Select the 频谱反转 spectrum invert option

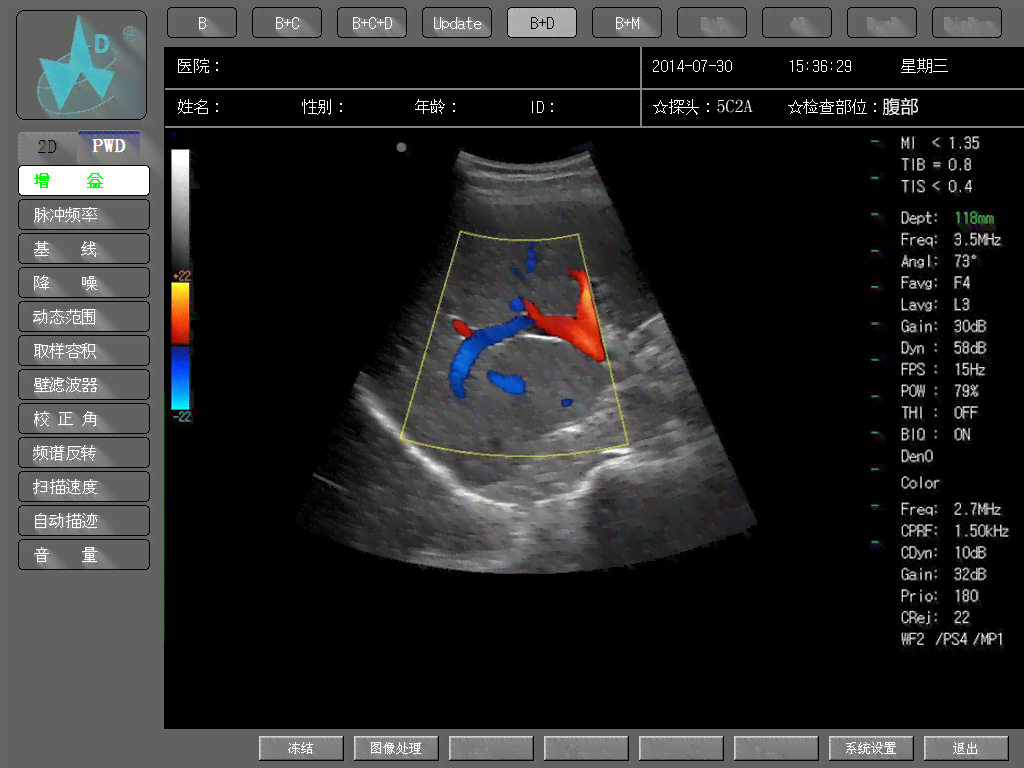click(84, 452)
